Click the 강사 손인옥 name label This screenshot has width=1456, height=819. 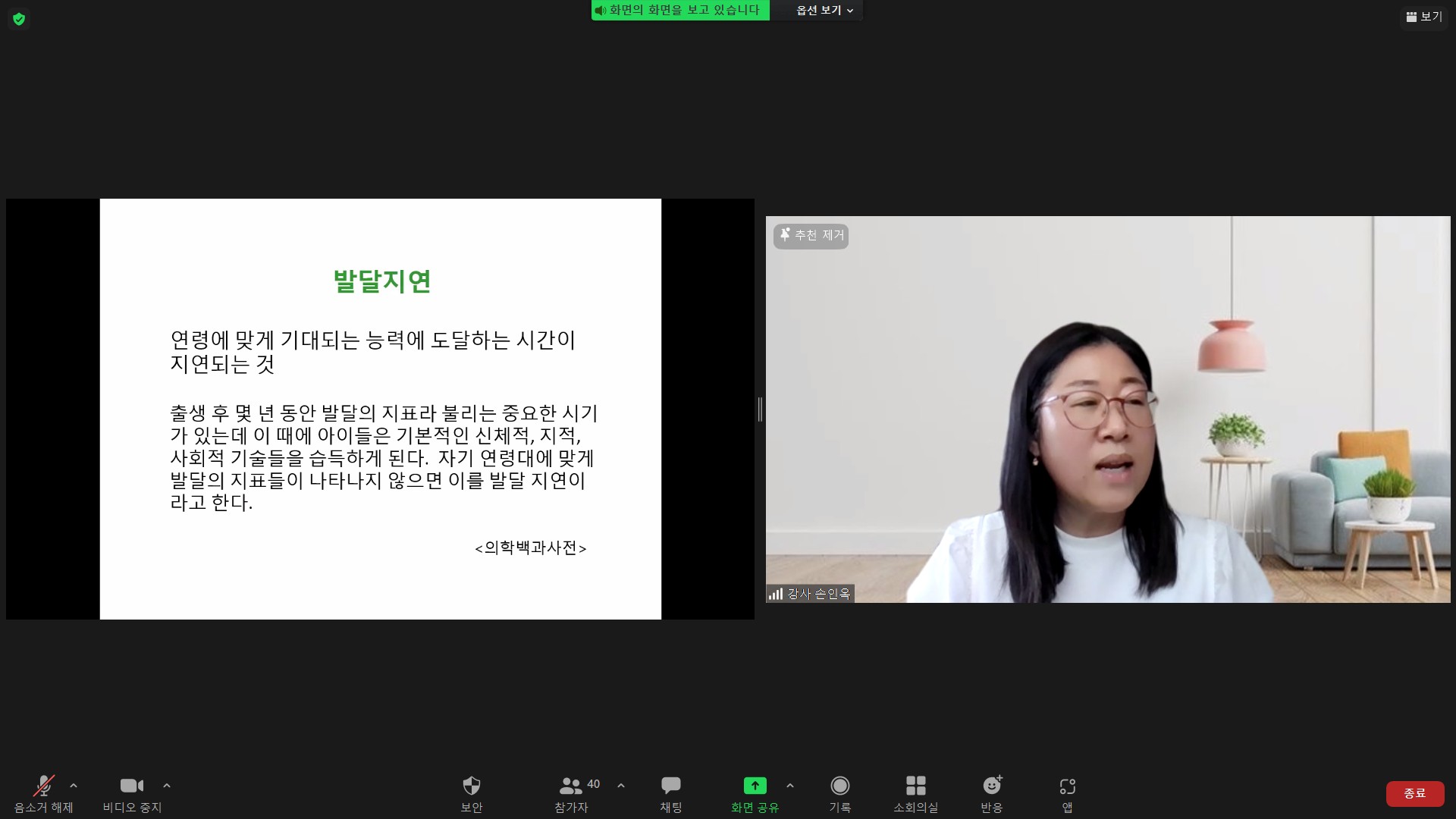tap(810, 594)
